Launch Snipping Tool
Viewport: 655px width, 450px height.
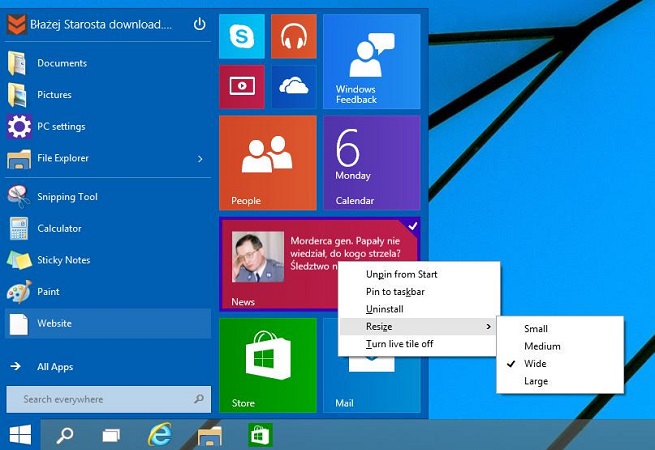[x=108, y=197]
